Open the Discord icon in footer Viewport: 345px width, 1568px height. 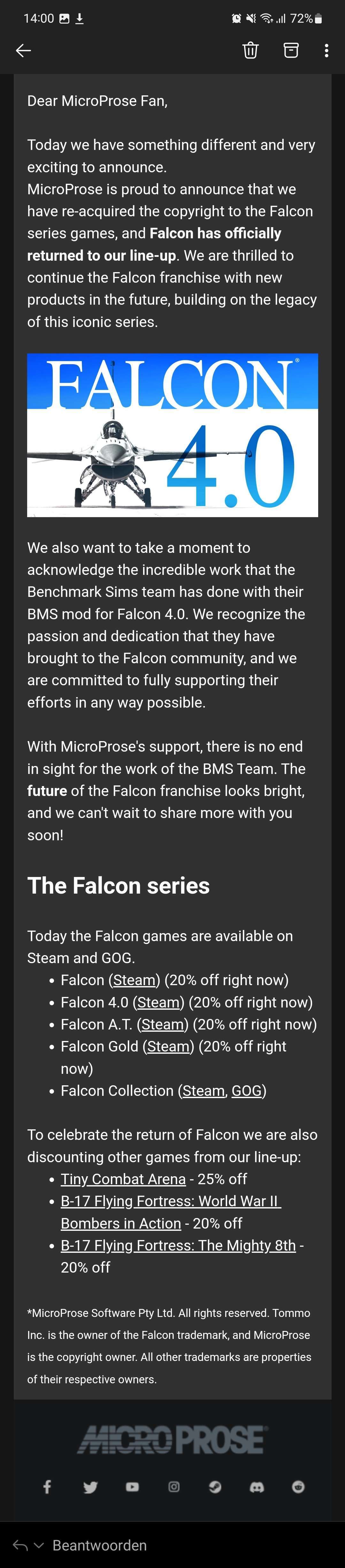click(x=257, y=1487)
